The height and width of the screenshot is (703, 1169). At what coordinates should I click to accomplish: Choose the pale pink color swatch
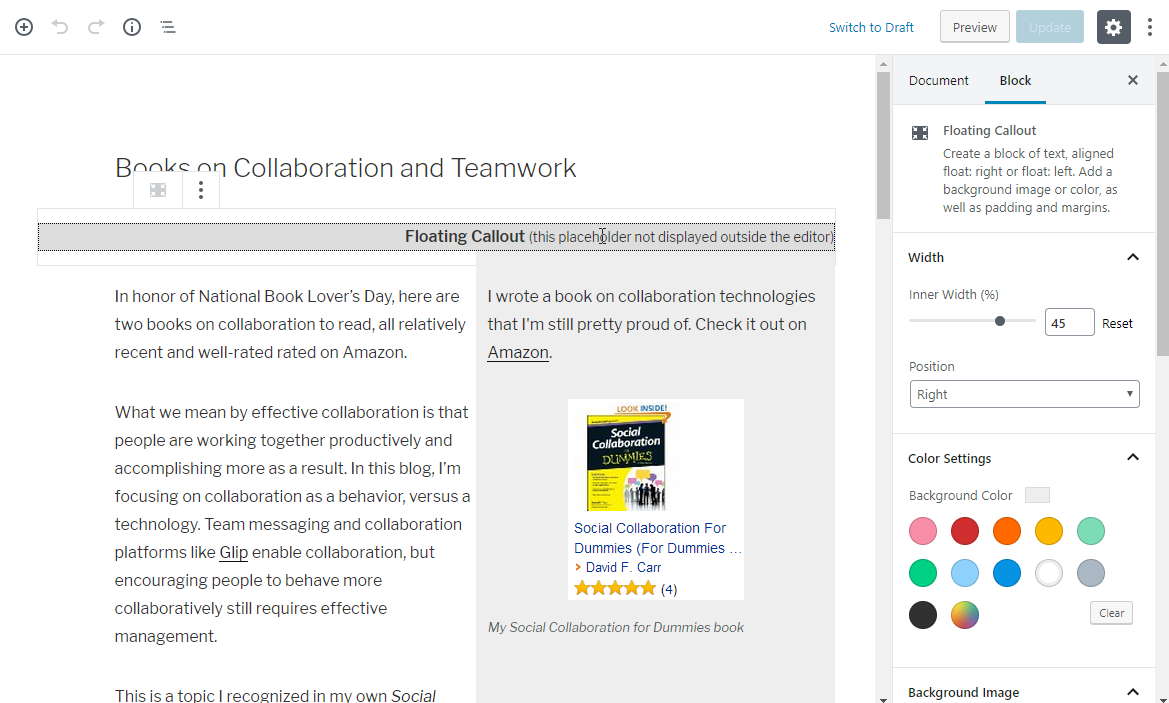923,532
